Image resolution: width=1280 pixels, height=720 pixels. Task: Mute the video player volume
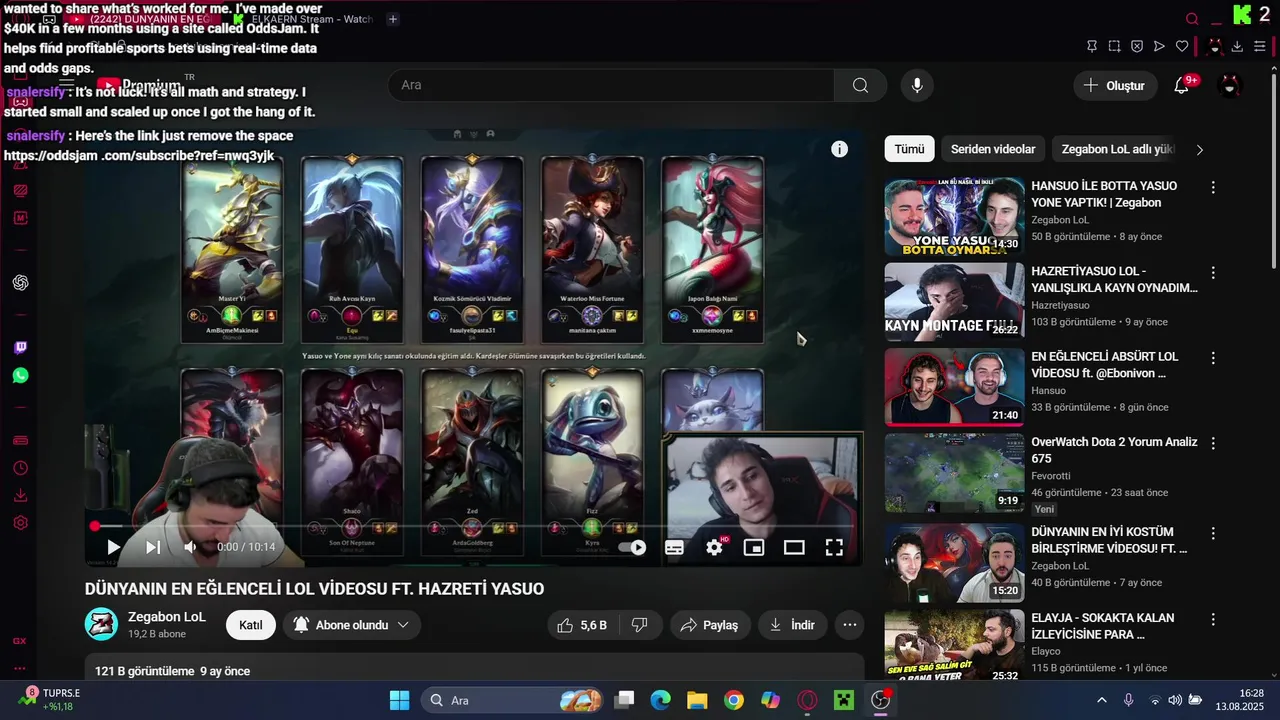[x=191, y=547]
